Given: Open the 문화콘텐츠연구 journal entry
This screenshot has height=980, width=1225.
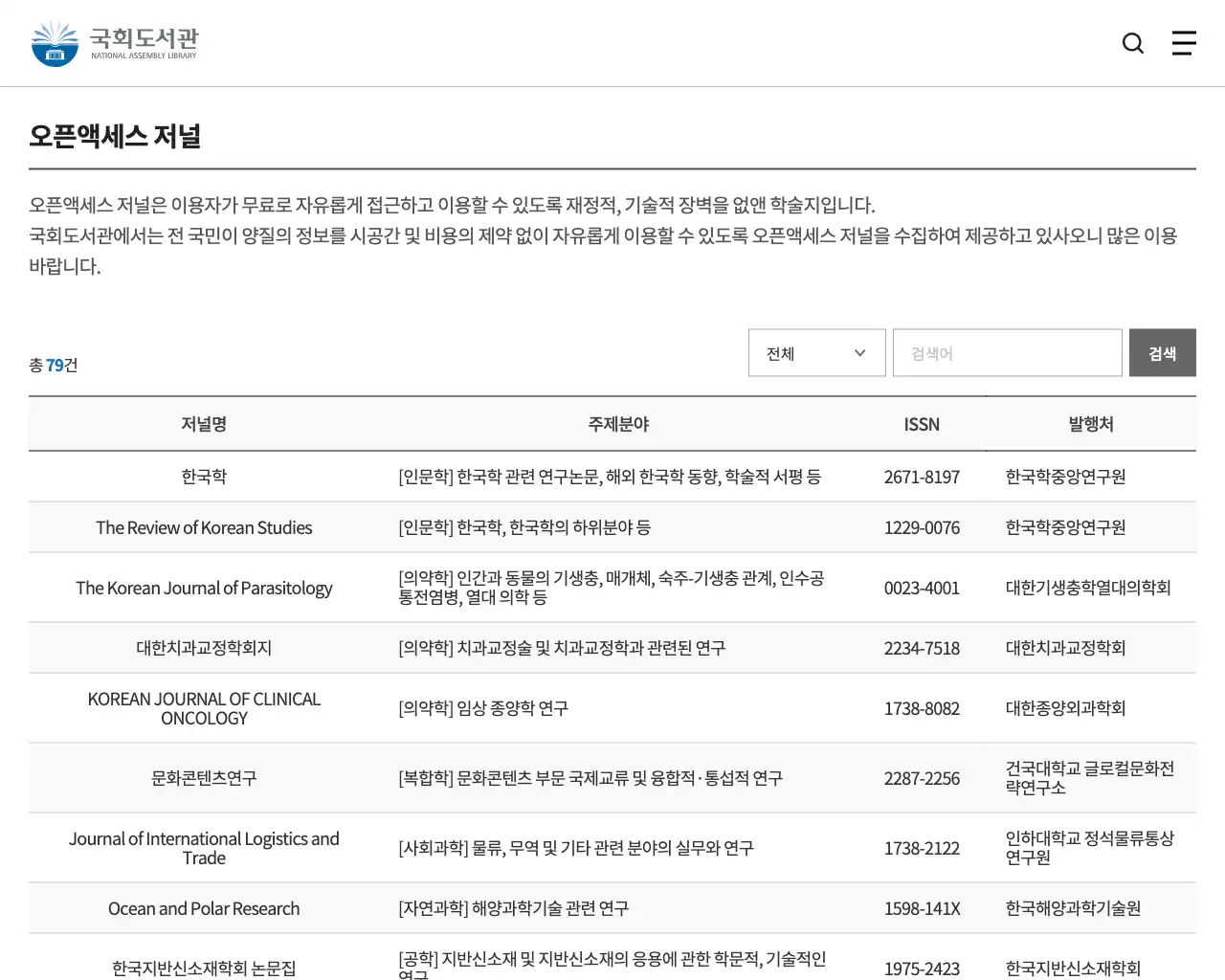Looking at the screenshot, I should click(x=204, y=778).
